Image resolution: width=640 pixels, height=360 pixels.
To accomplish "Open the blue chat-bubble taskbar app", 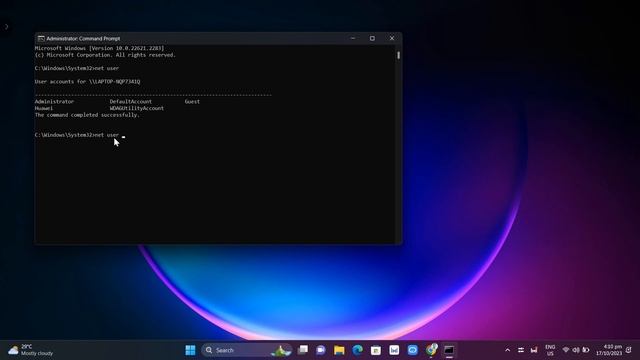I will click(413, 350).
